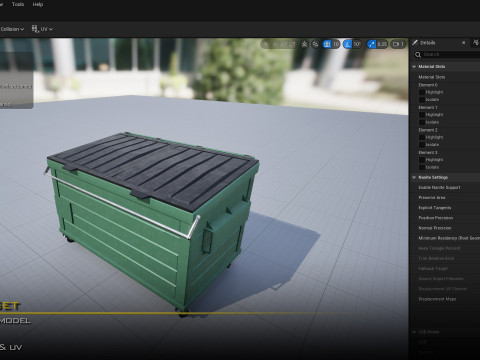Collapse the Nanite Settings section
Viewport: 480px width, 360px height.
414,177
